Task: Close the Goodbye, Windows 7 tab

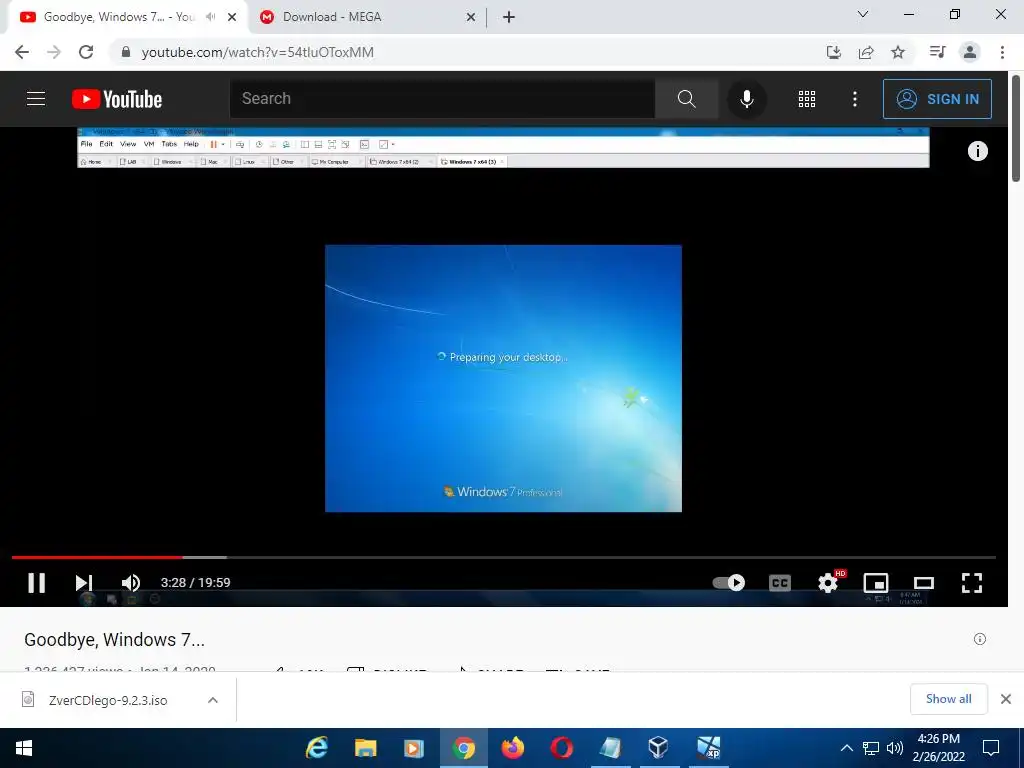Action: pos(232,18)
